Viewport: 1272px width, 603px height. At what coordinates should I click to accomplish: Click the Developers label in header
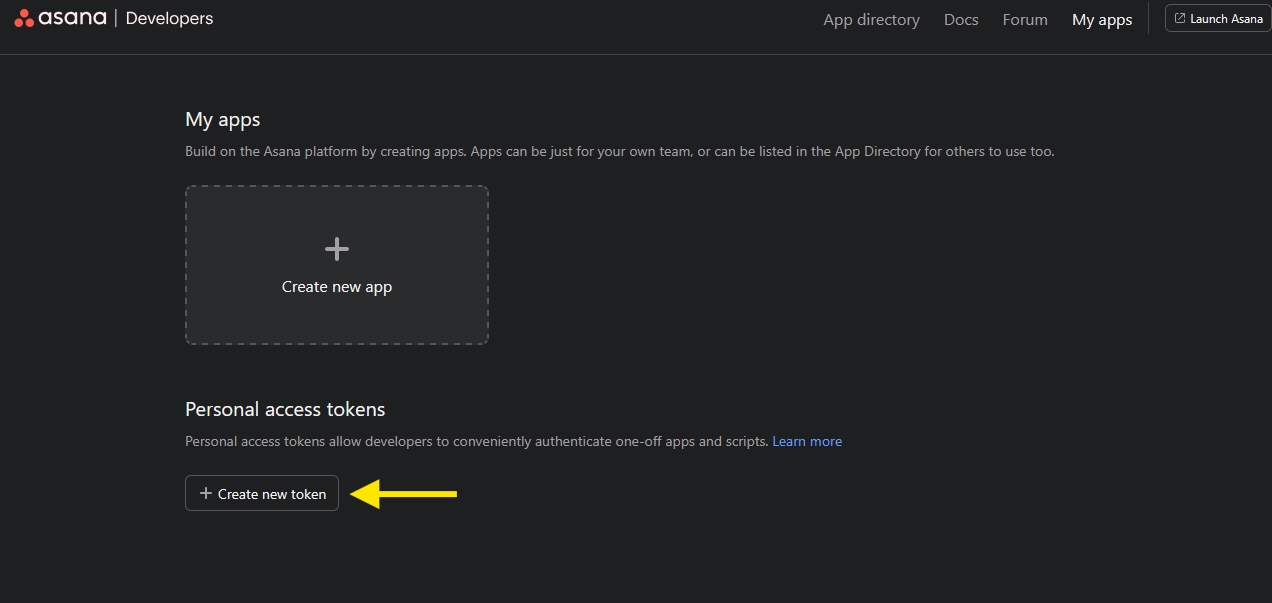point(169,18)
